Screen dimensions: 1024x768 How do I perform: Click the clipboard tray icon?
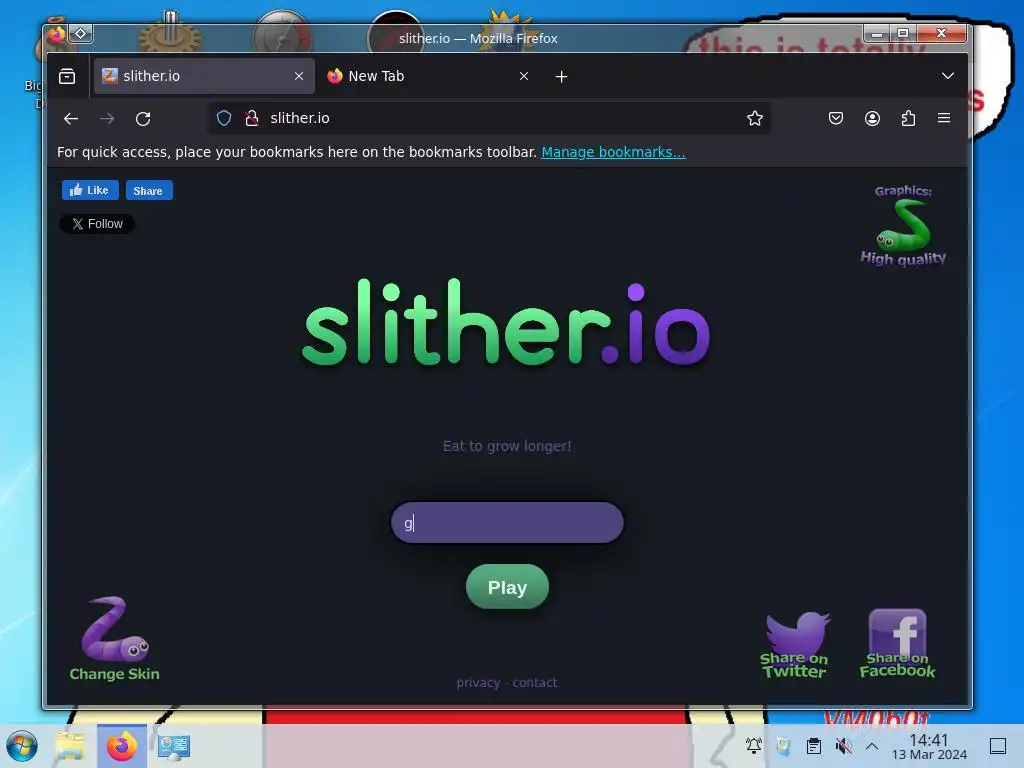[814, 745]
